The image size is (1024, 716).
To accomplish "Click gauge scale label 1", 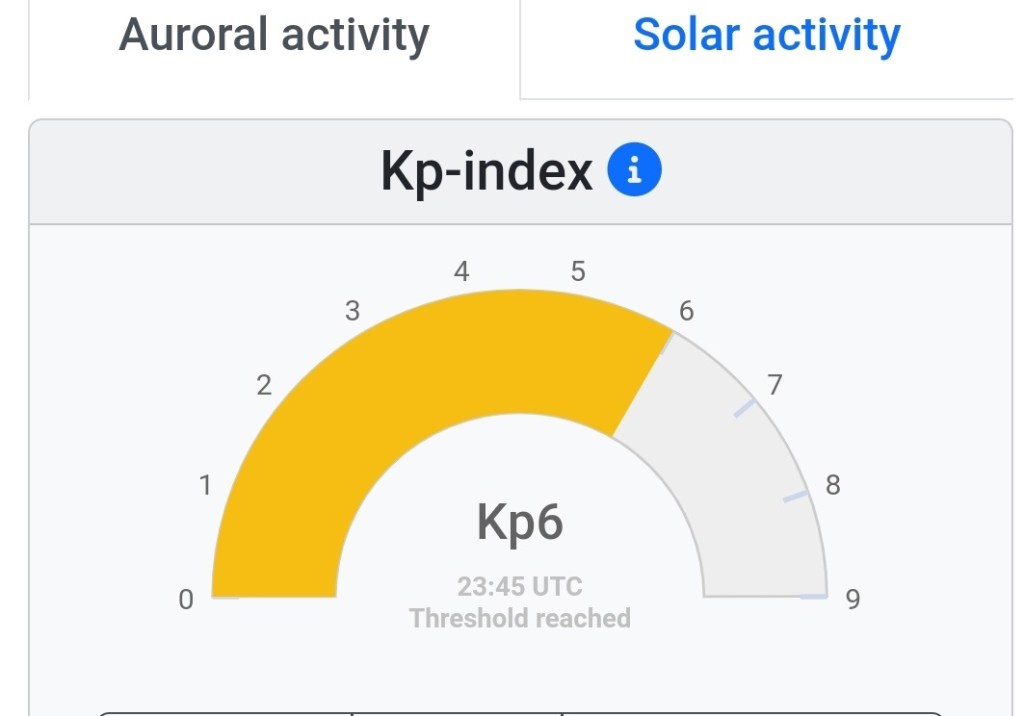I will (206, 486).
